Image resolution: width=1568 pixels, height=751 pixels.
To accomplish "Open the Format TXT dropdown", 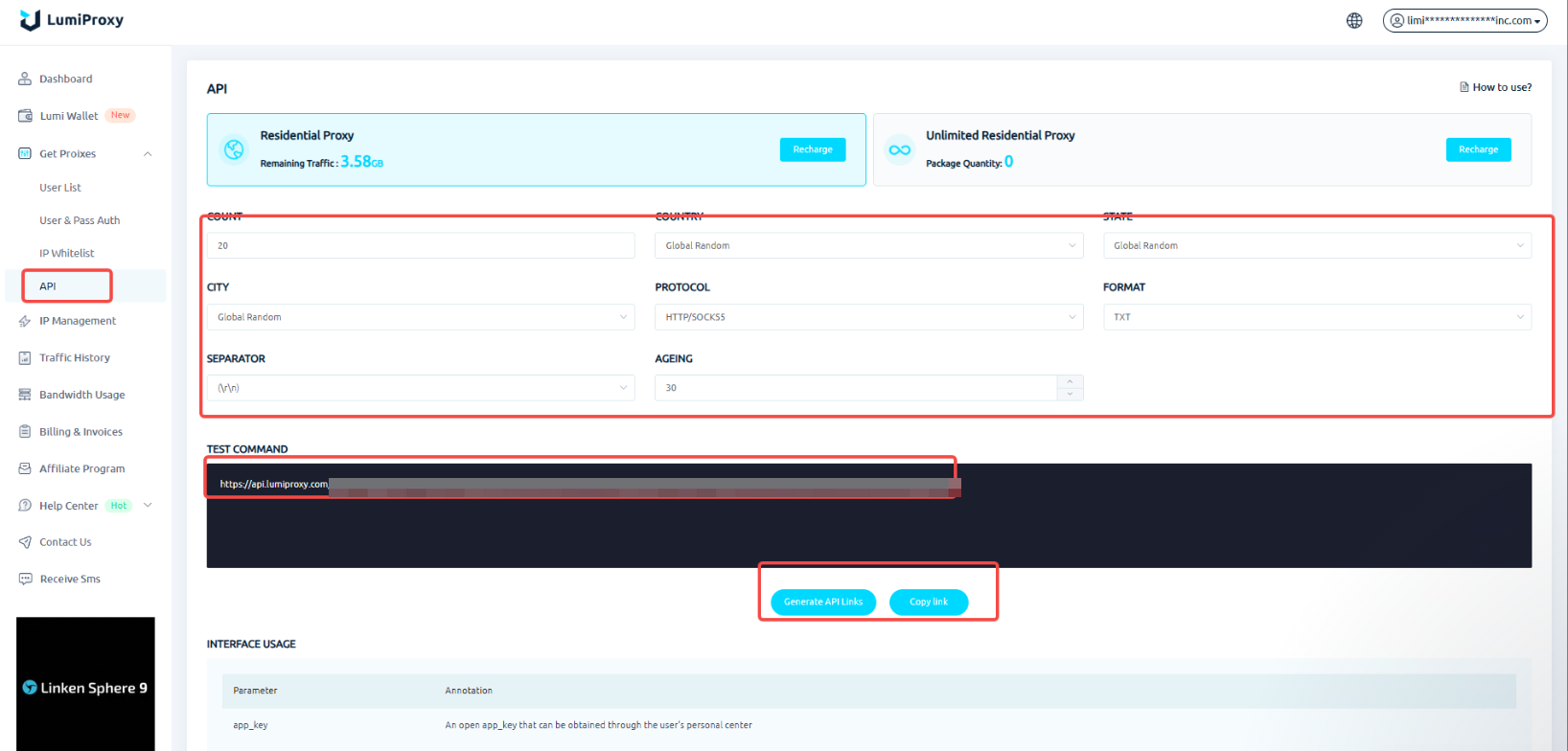I will pyautogui.click(x=1316, y=317).
